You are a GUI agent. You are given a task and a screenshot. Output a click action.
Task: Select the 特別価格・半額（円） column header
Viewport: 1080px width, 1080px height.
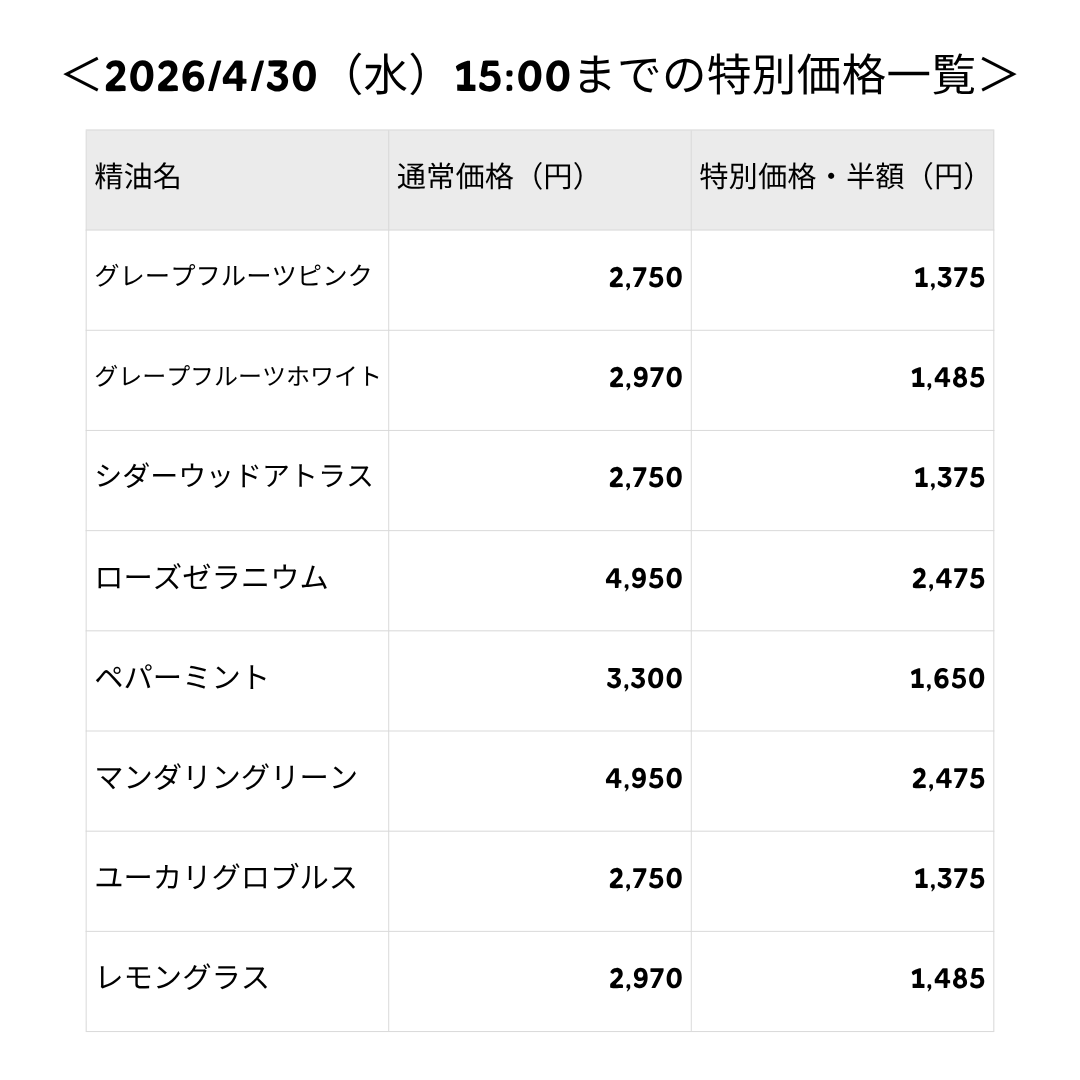coord(838,178)
